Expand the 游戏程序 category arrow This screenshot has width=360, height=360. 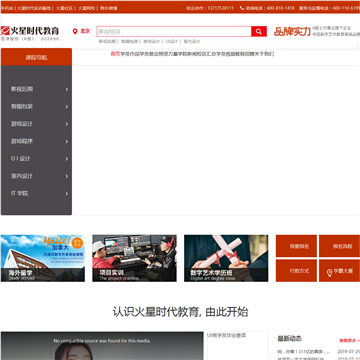(x=67, y=141)
